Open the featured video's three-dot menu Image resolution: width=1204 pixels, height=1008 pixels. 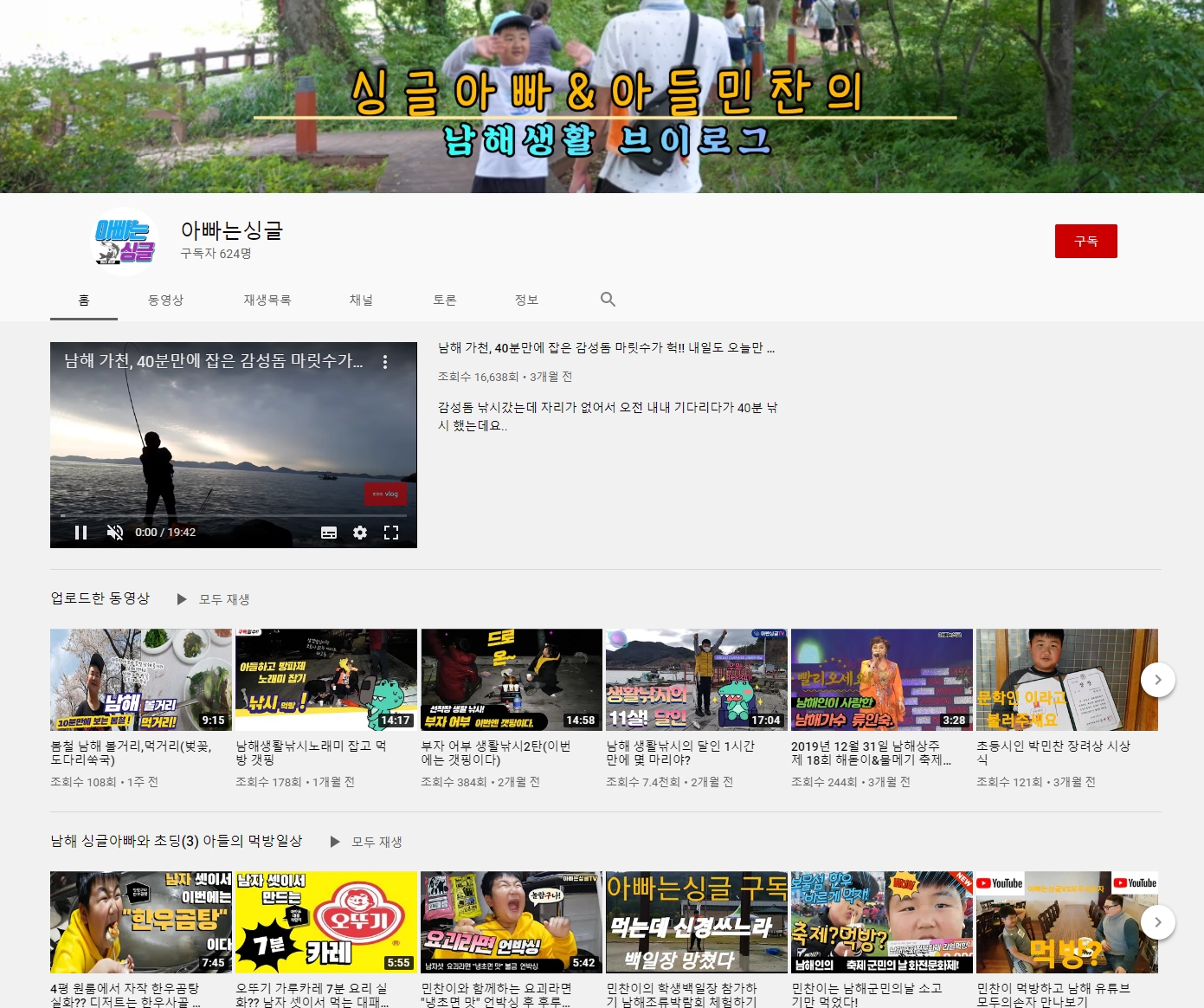[385, 362]
